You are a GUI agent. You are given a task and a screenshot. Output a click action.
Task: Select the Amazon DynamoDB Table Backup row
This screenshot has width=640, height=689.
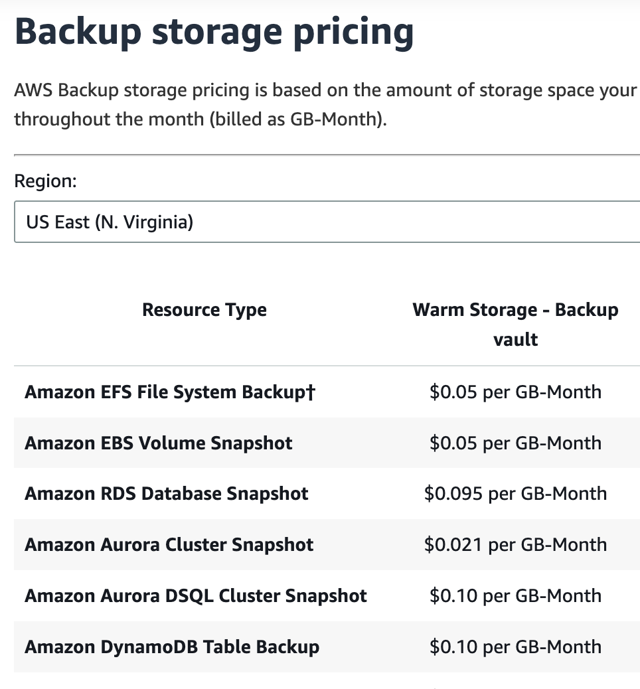[x=327, y=646]
